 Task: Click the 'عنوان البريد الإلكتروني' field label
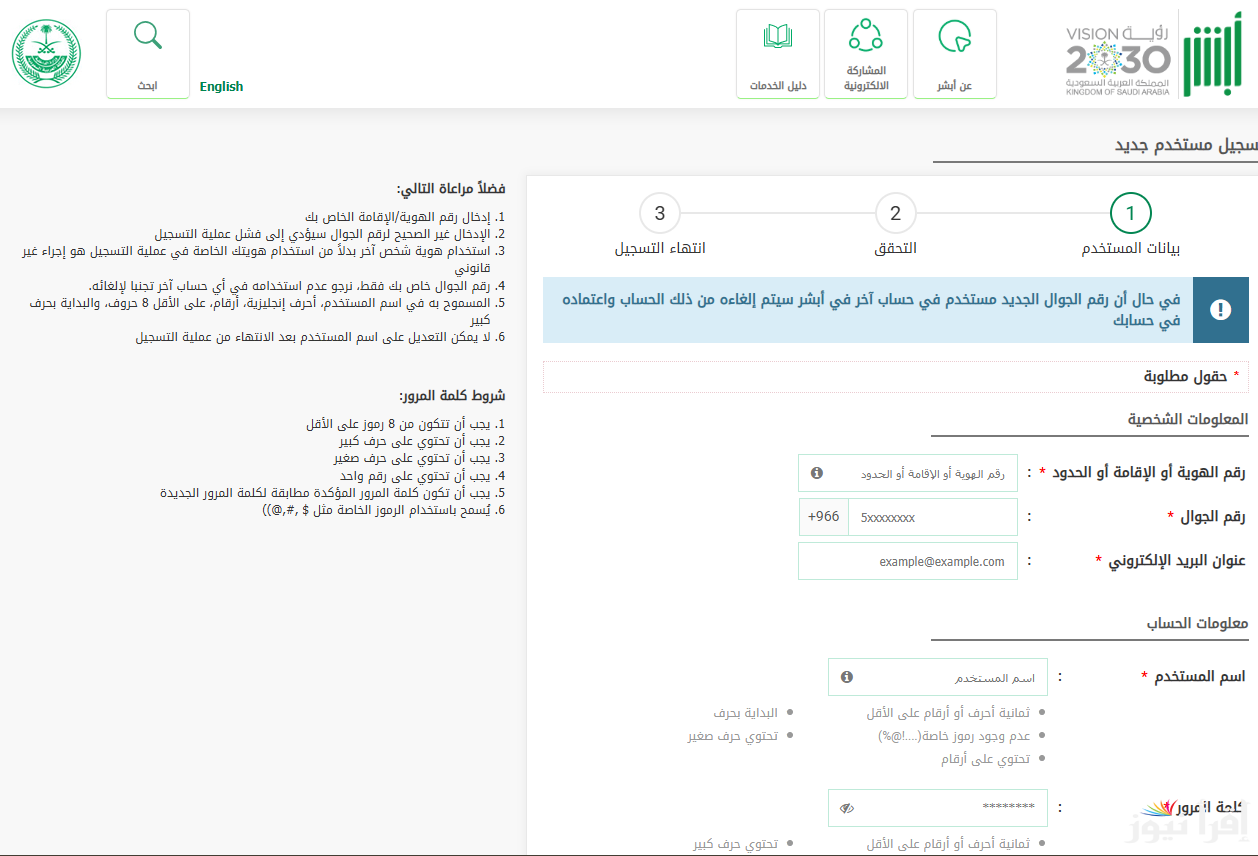pos(1178,561)
